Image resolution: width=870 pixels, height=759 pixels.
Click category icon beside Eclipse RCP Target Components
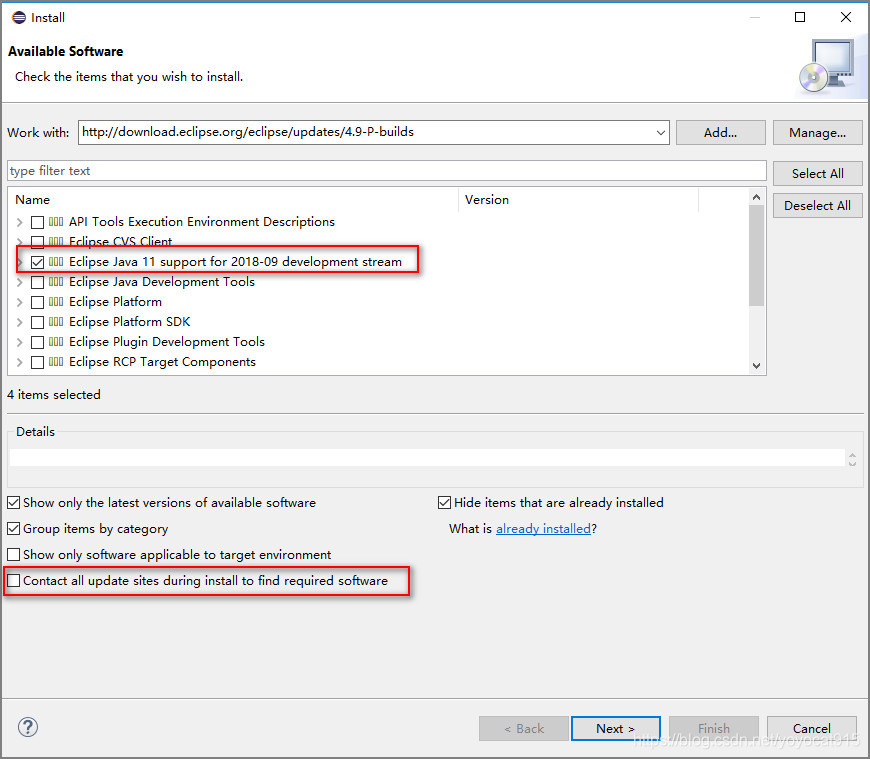pyautogui.click(x=56, y=362)
